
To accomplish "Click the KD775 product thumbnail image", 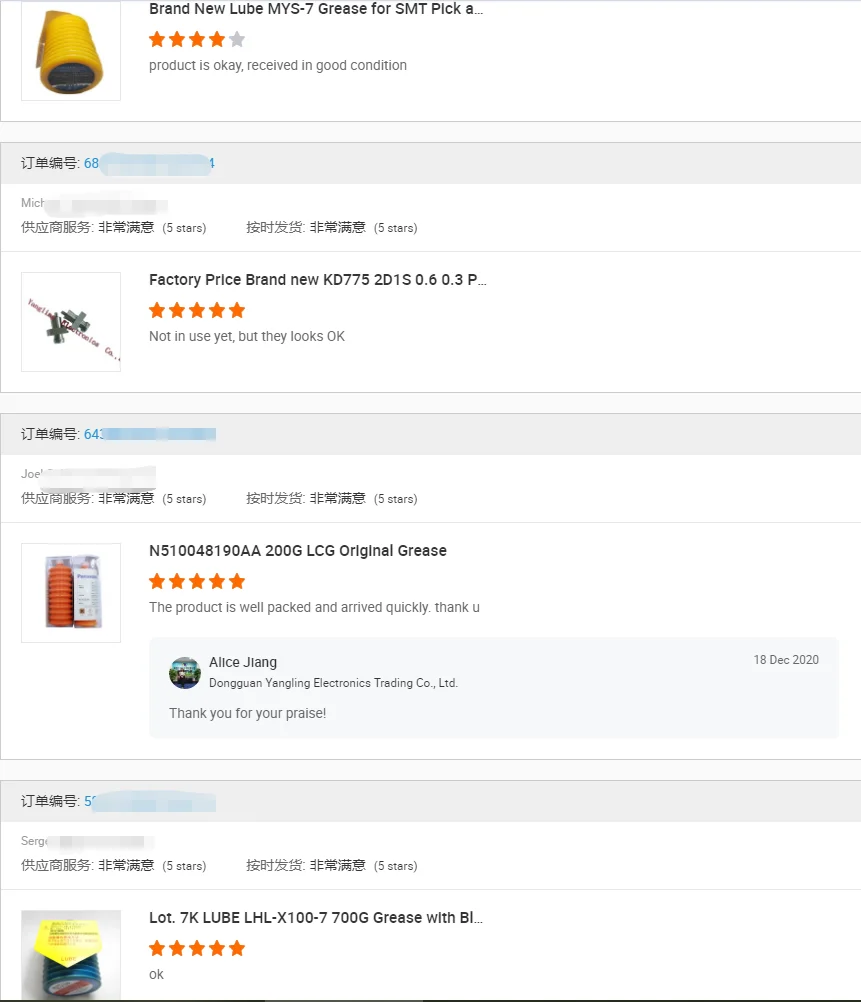I will [71, 322].
